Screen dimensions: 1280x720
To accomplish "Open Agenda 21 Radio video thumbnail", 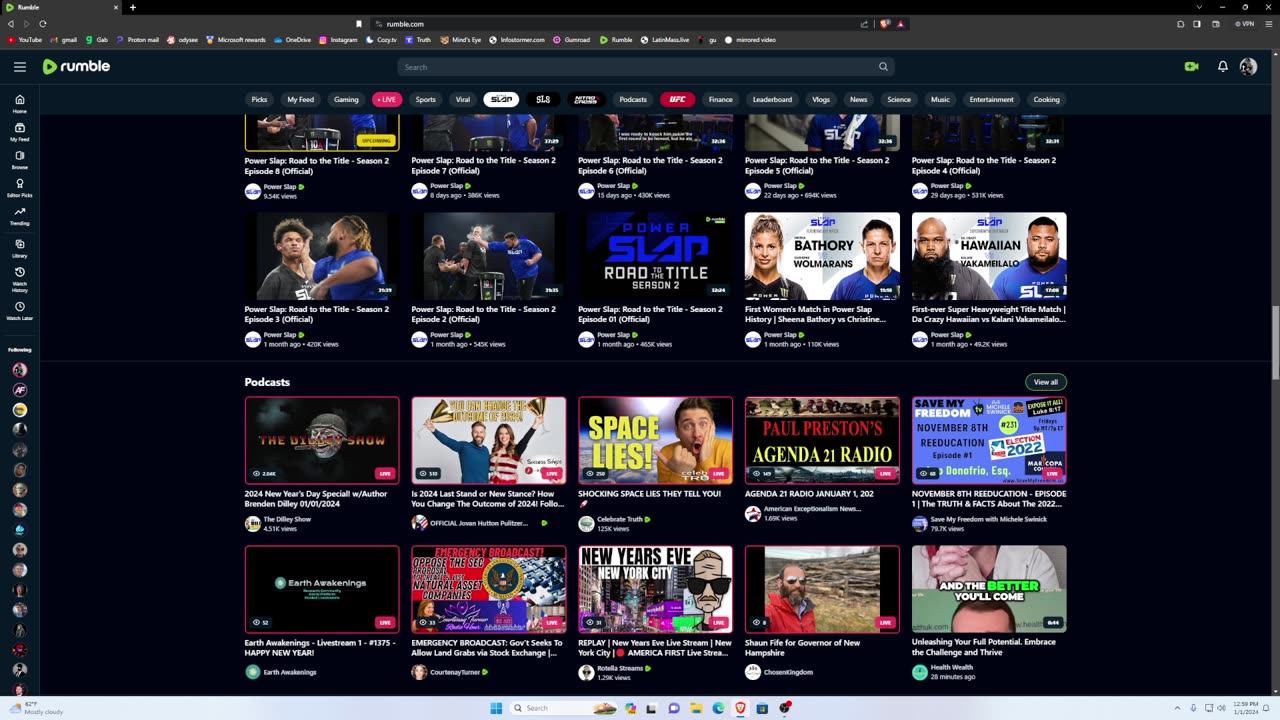I will (822, 440).
